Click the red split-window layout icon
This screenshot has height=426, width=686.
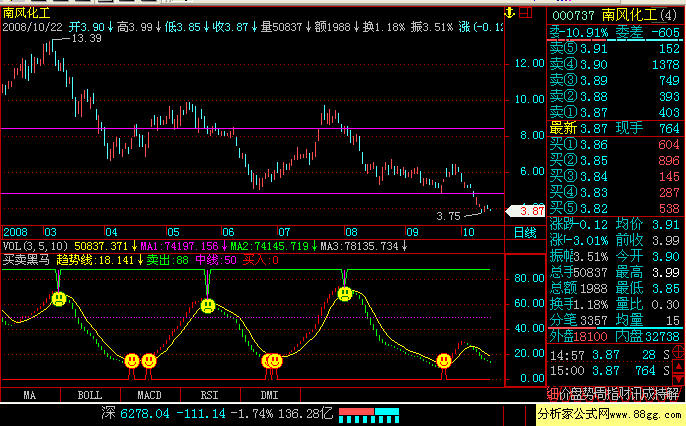525,13
